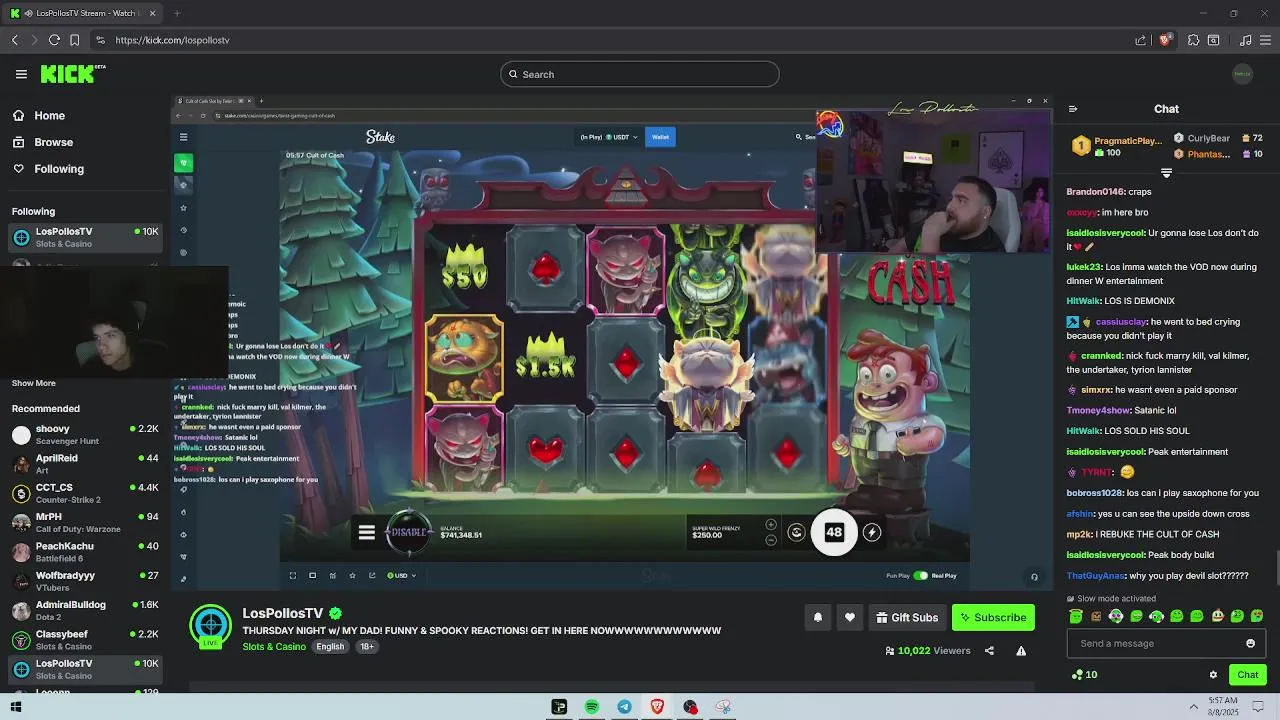Collapse the chat panel arrow
This screenshot has height=720, width=1280.
pos(1073,109)
